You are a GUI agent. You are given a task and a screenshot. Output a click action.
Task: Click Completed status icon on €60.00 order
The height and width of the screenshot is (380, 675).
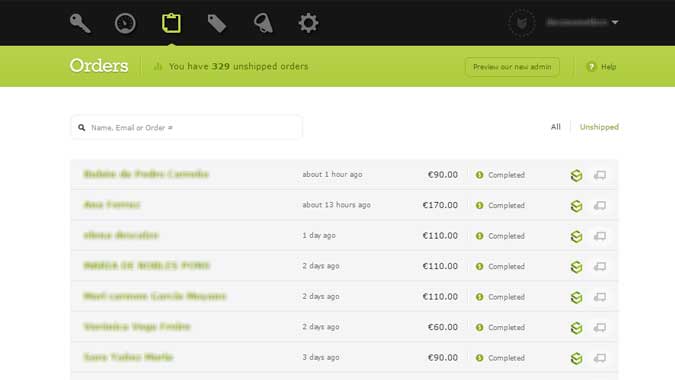[x=480, y=327]
